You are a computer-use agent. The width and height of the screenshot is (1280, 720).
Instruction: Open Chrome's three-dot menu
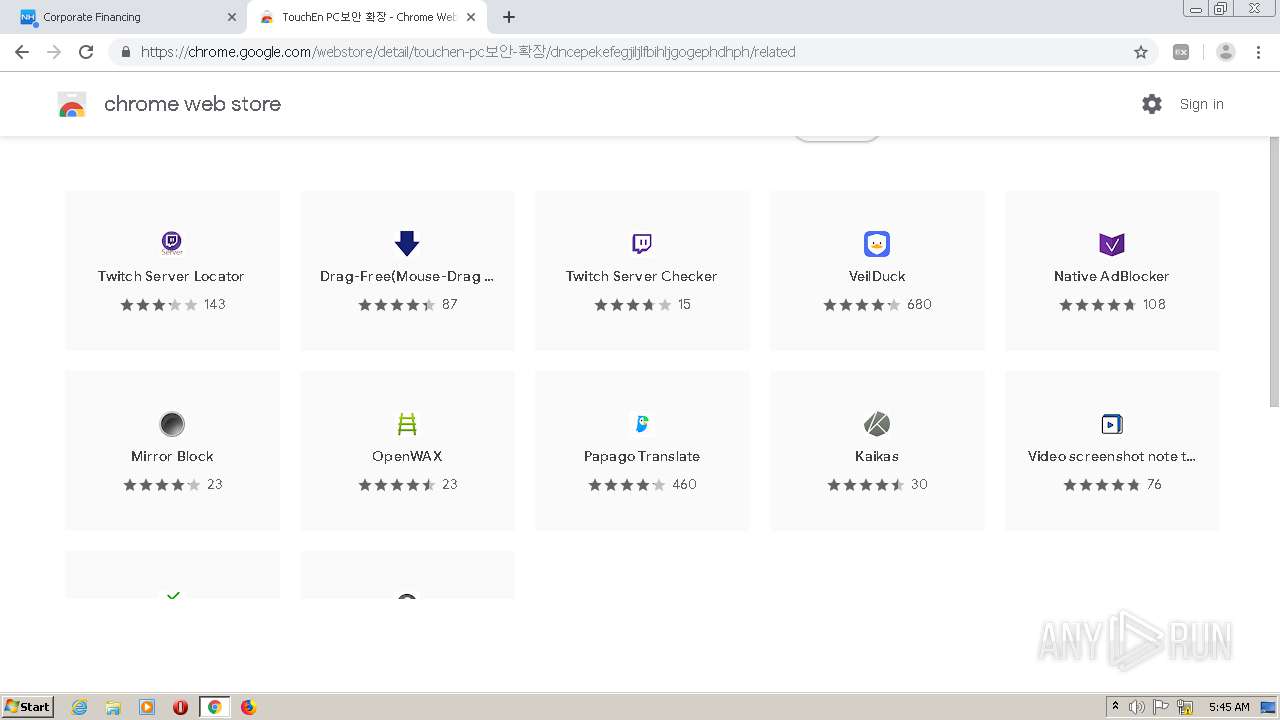click(1259, 52)
